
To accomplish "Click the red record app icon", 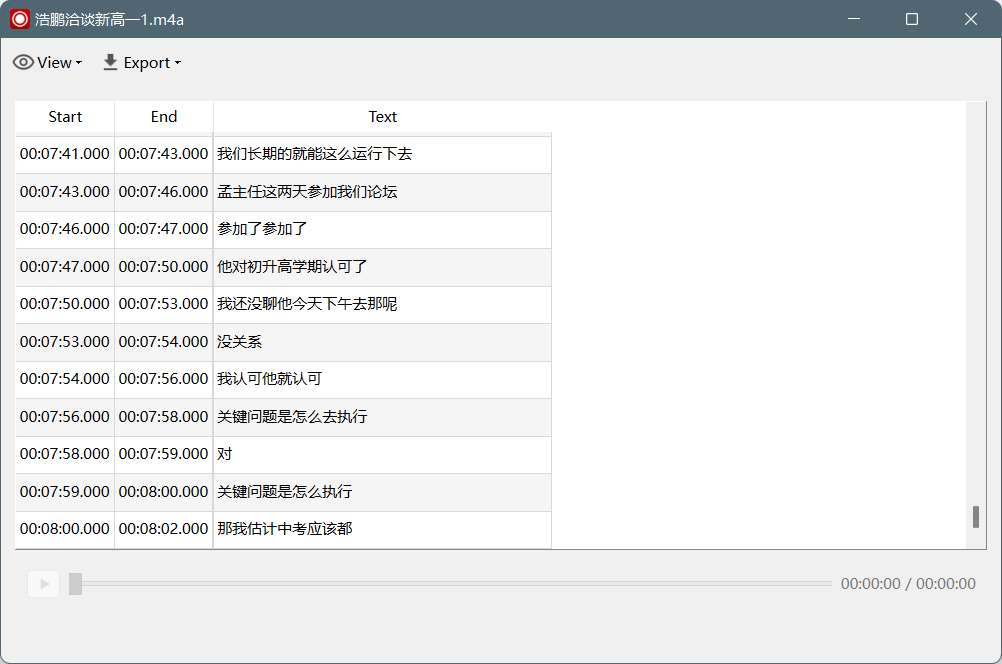I will (x=20, y=19).
